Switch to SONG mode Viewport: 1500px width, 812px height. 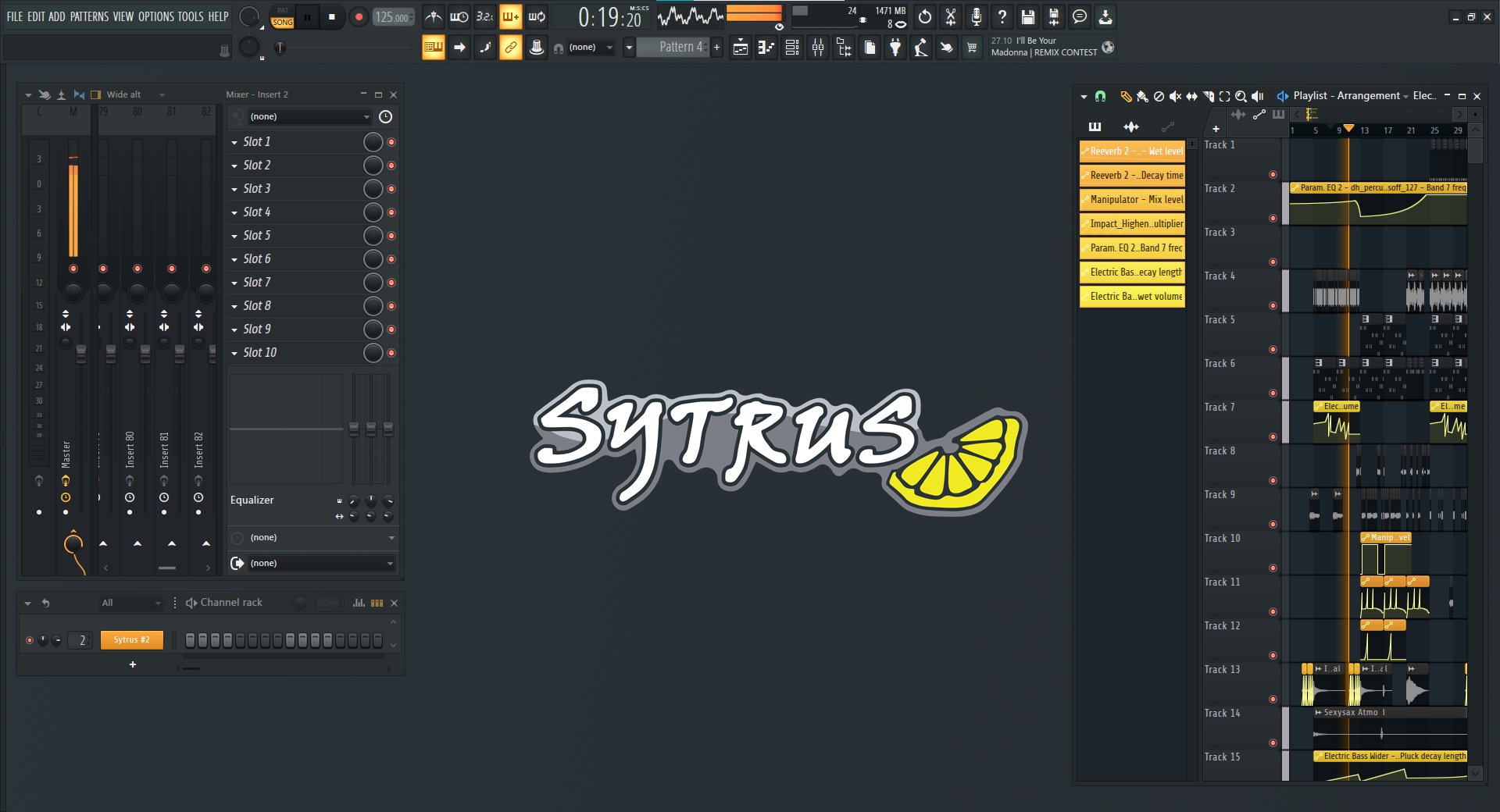coord(282,22)
